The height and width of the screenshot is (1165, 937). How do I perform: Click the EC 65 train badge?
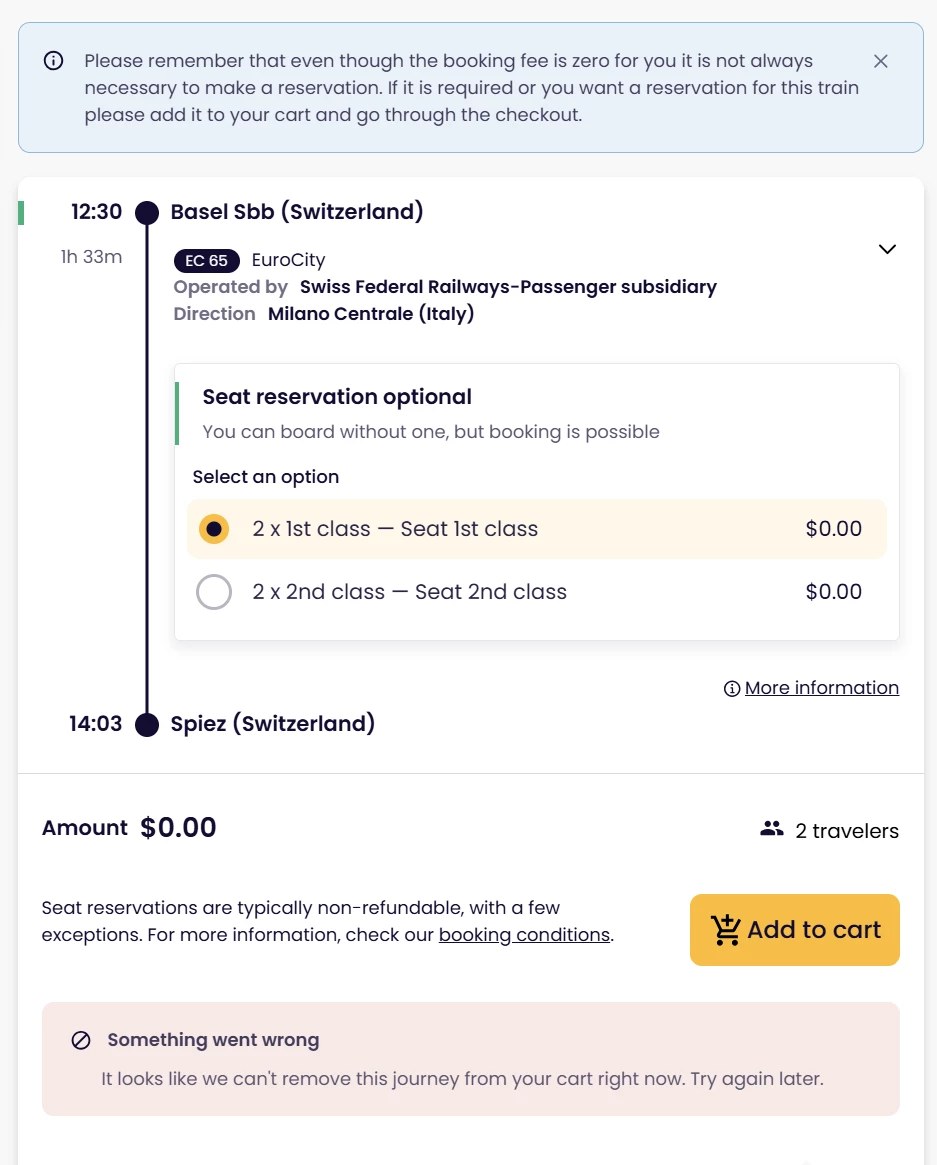click(x=207, y=261)
